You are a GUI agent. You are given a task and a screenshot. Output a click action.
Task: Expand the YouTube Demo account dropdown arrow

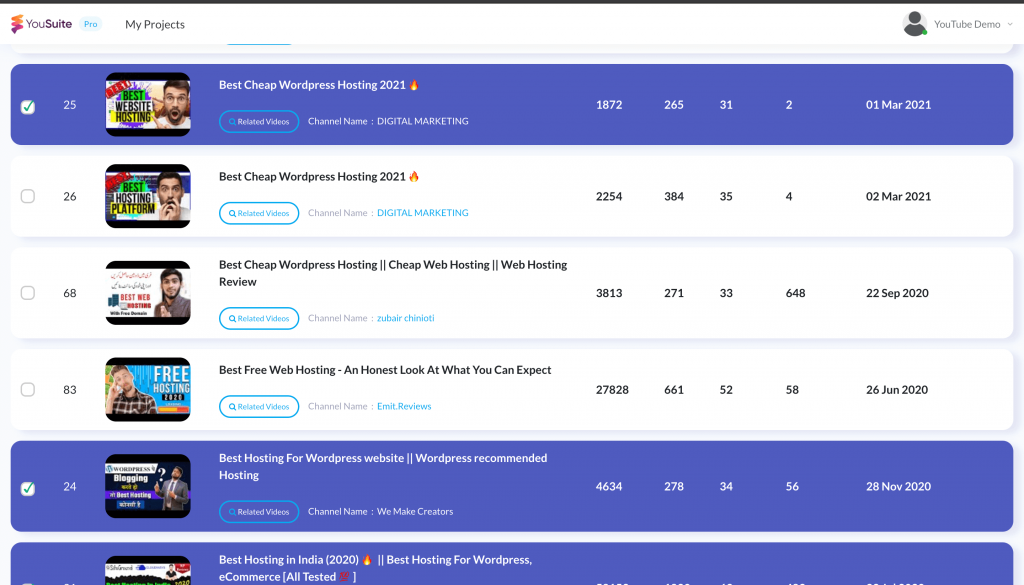tap(1009, 25)
